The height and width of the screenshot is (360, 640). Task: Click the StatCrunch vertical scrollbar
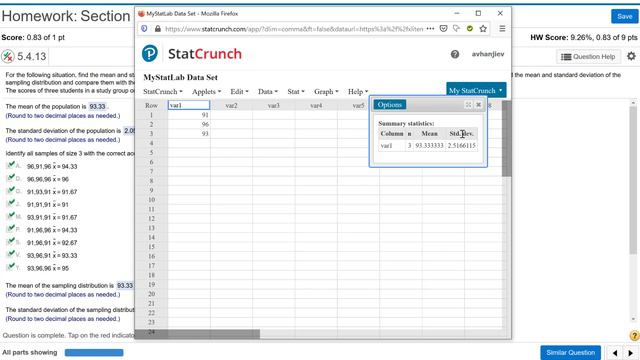(507, 139)
